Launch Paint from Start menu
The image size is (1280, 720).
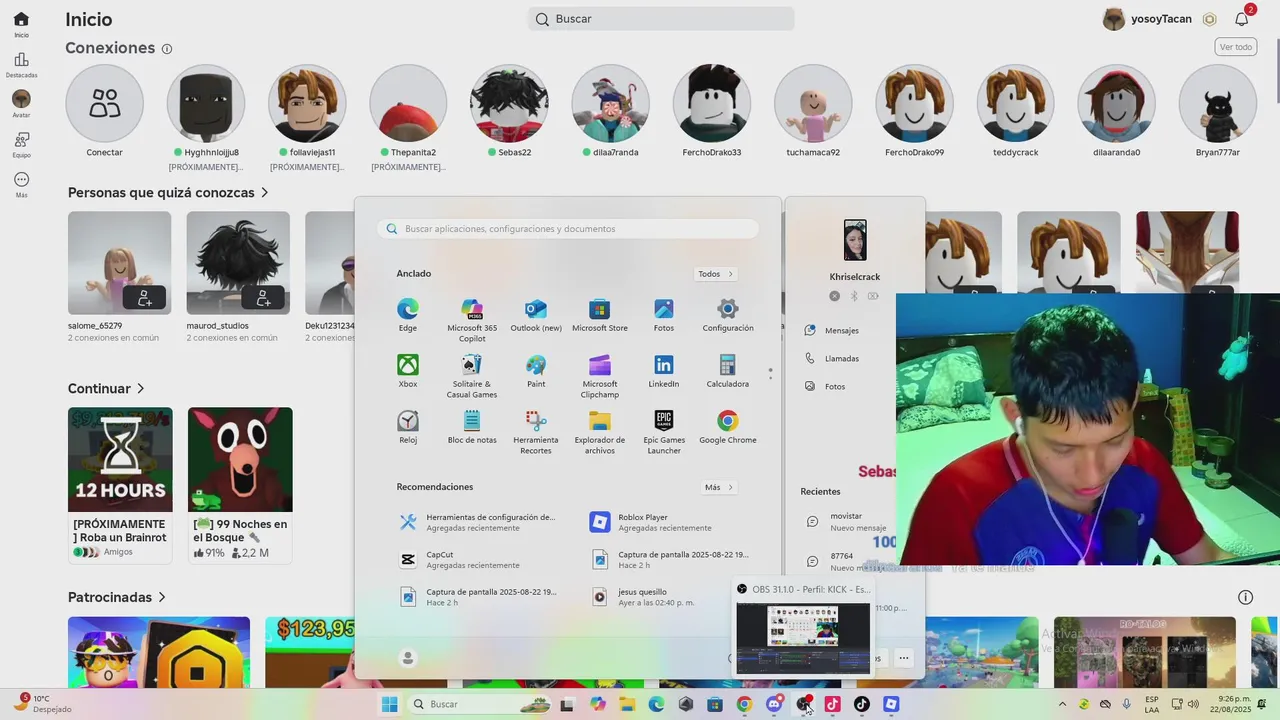536,371
